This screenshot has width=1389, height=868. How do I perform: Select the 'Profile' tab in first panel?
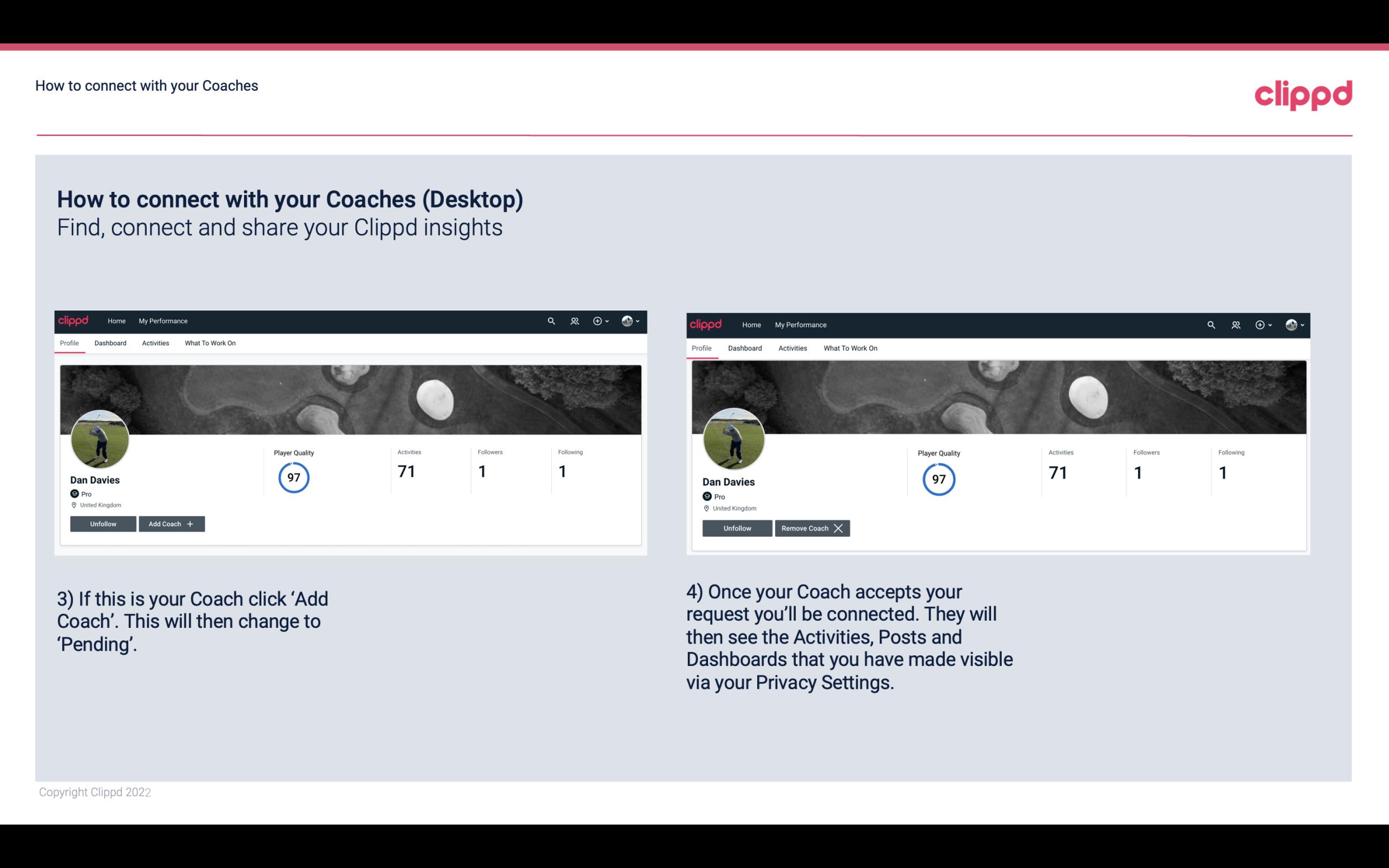[69, 343]
